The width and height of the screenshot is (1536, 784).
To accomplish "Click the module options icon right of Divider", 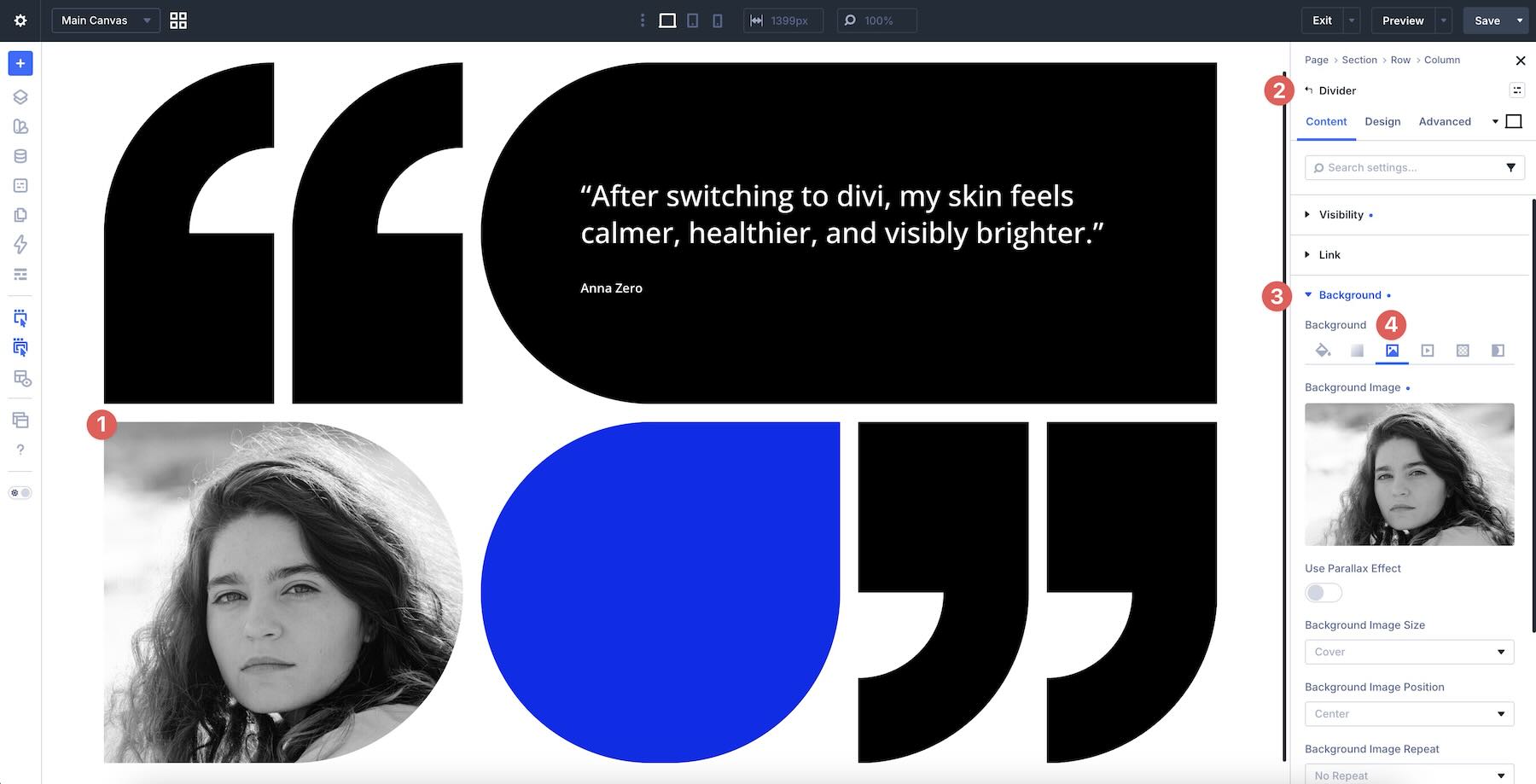I will 1516,90.
